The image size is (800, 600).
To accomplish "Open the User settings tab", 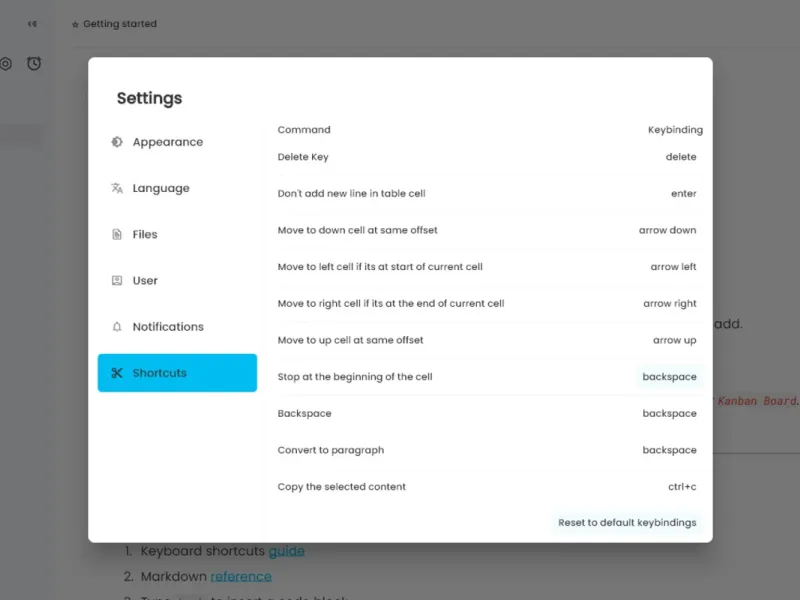I will 177,281.
